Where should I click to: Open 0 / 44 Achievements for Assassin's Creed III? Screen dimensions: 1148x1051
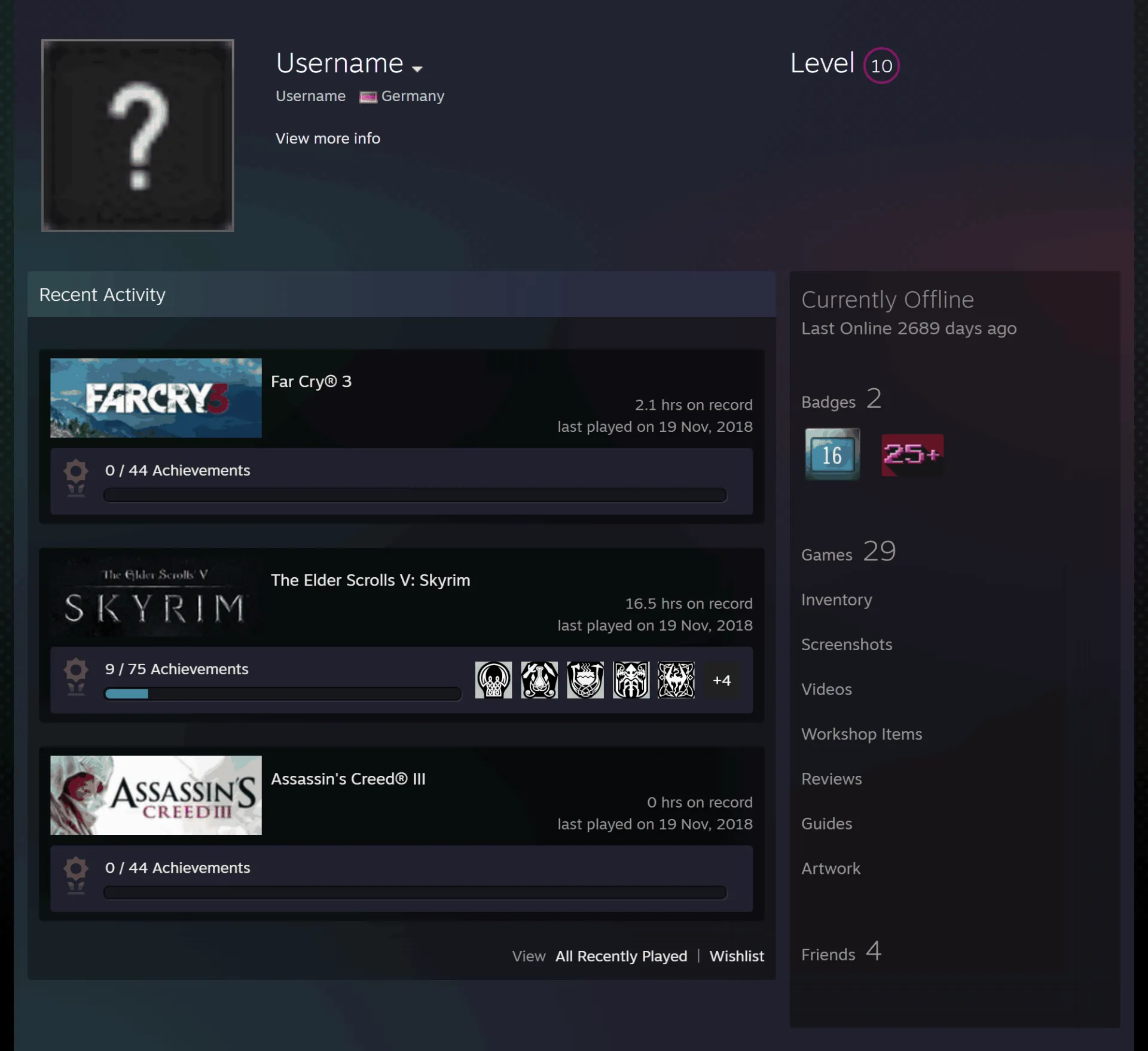[x=178, y=867]
